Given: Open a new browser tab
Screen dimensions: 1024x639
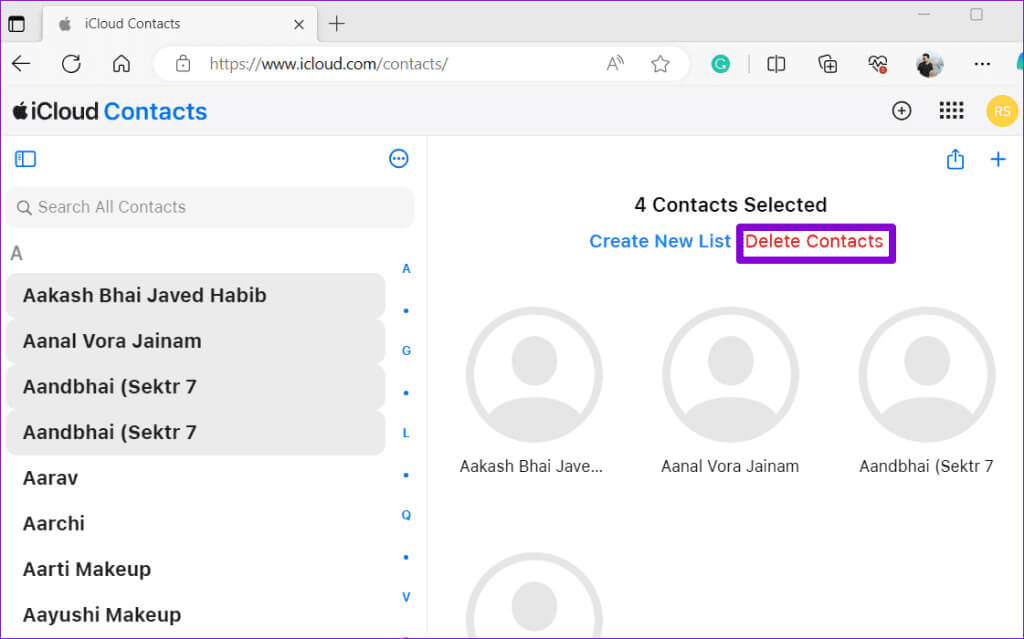Looking at the screenshot, I should pyautogui.click(x=336, y=24).
